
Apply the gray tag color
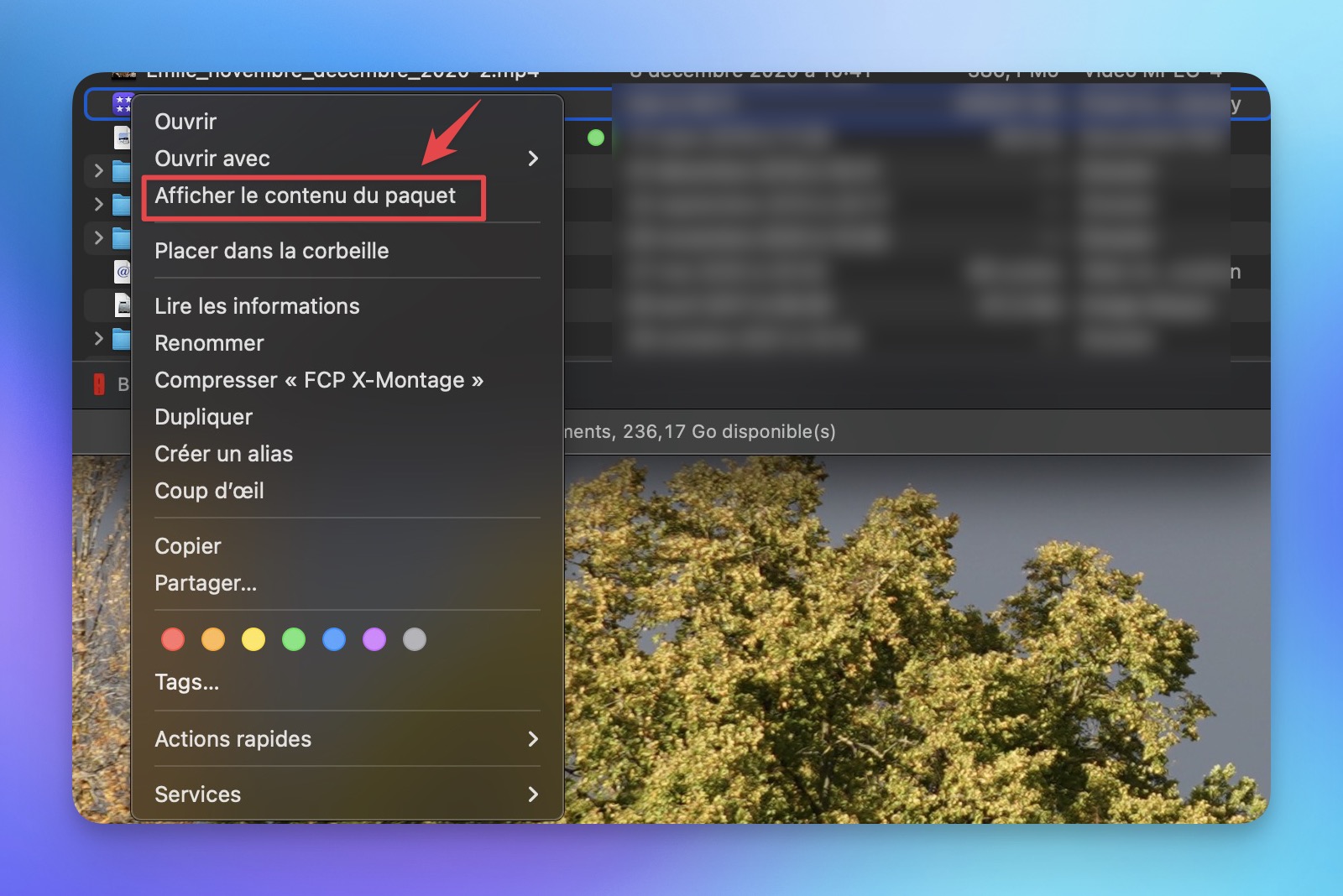pyautogui.click(x=415, y=639)
